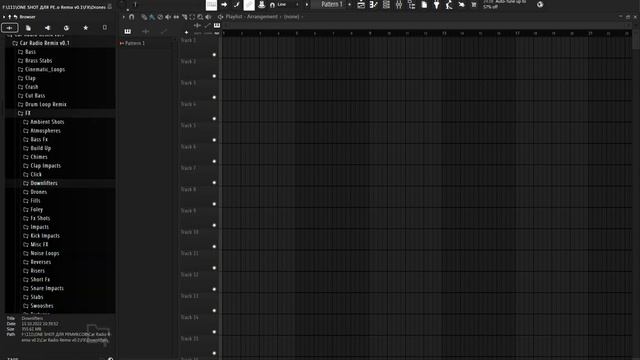Open playlist options menu arrow
This screenshot has width=640, height=360.
coord(124,17)
